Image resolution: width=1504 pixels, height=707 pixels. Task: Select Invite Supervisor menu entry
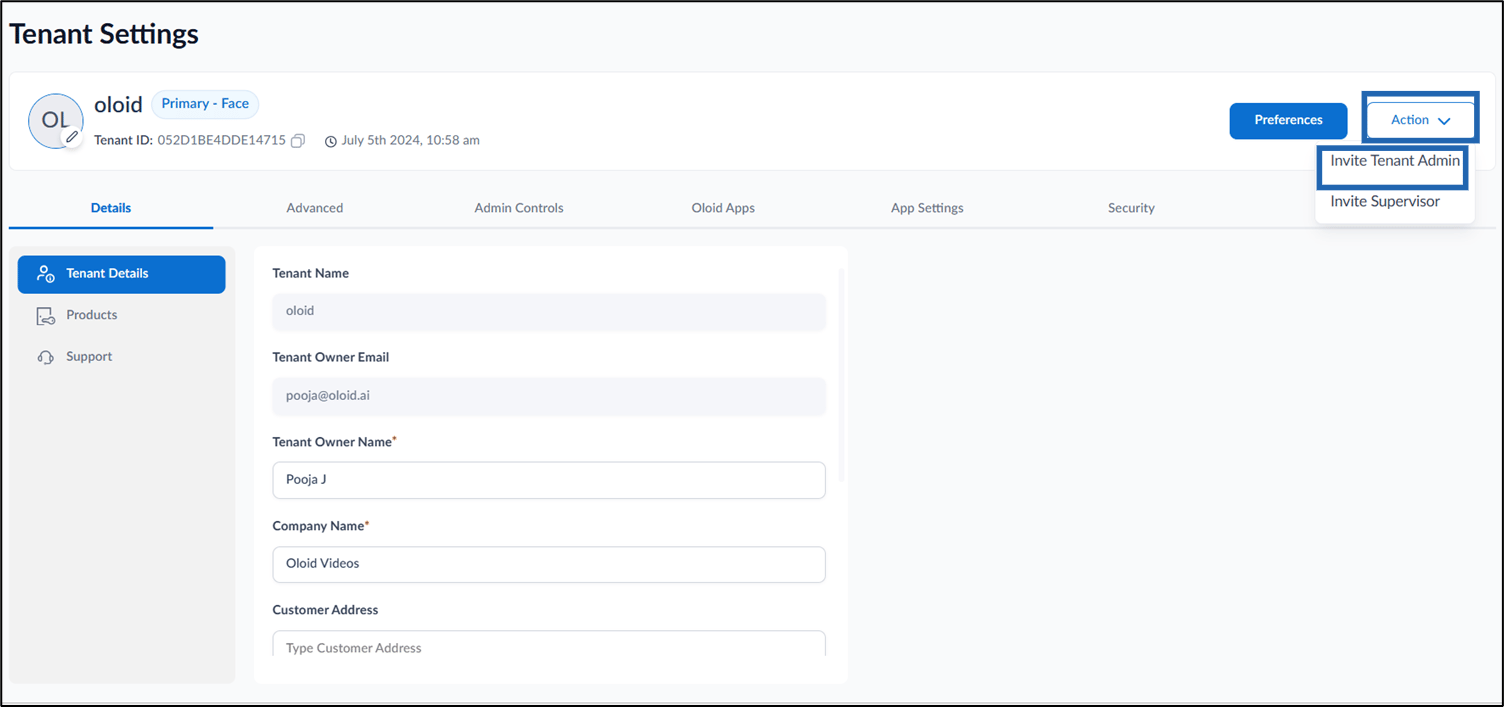tap(1385, 201)
